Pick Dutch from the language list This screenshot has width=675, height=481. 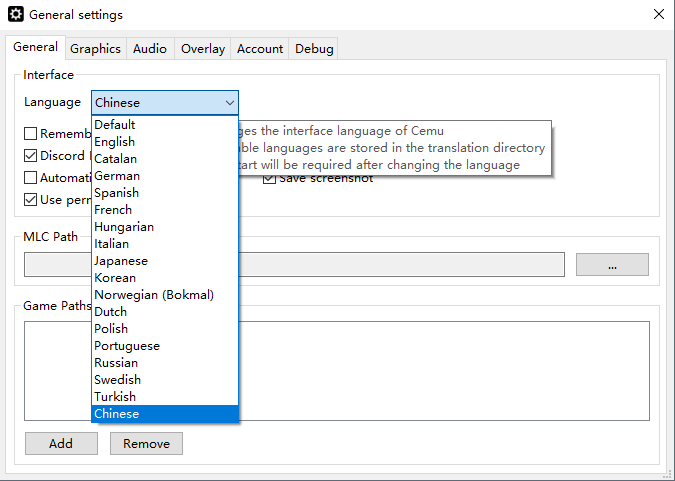[165, 312]
